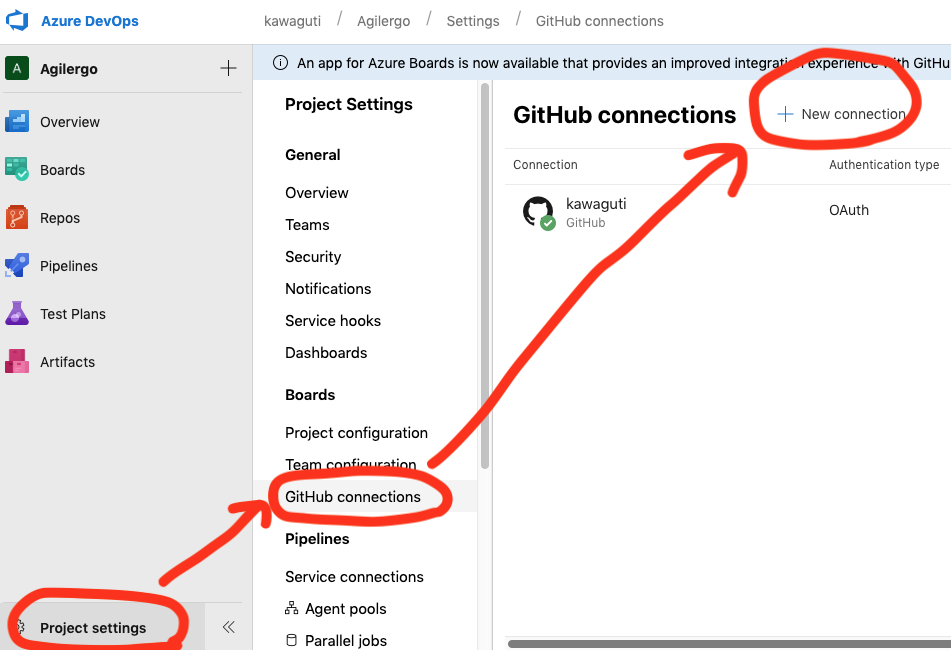Click the OAuth authentication cell

pyautogui.click(x=849, y=210)
